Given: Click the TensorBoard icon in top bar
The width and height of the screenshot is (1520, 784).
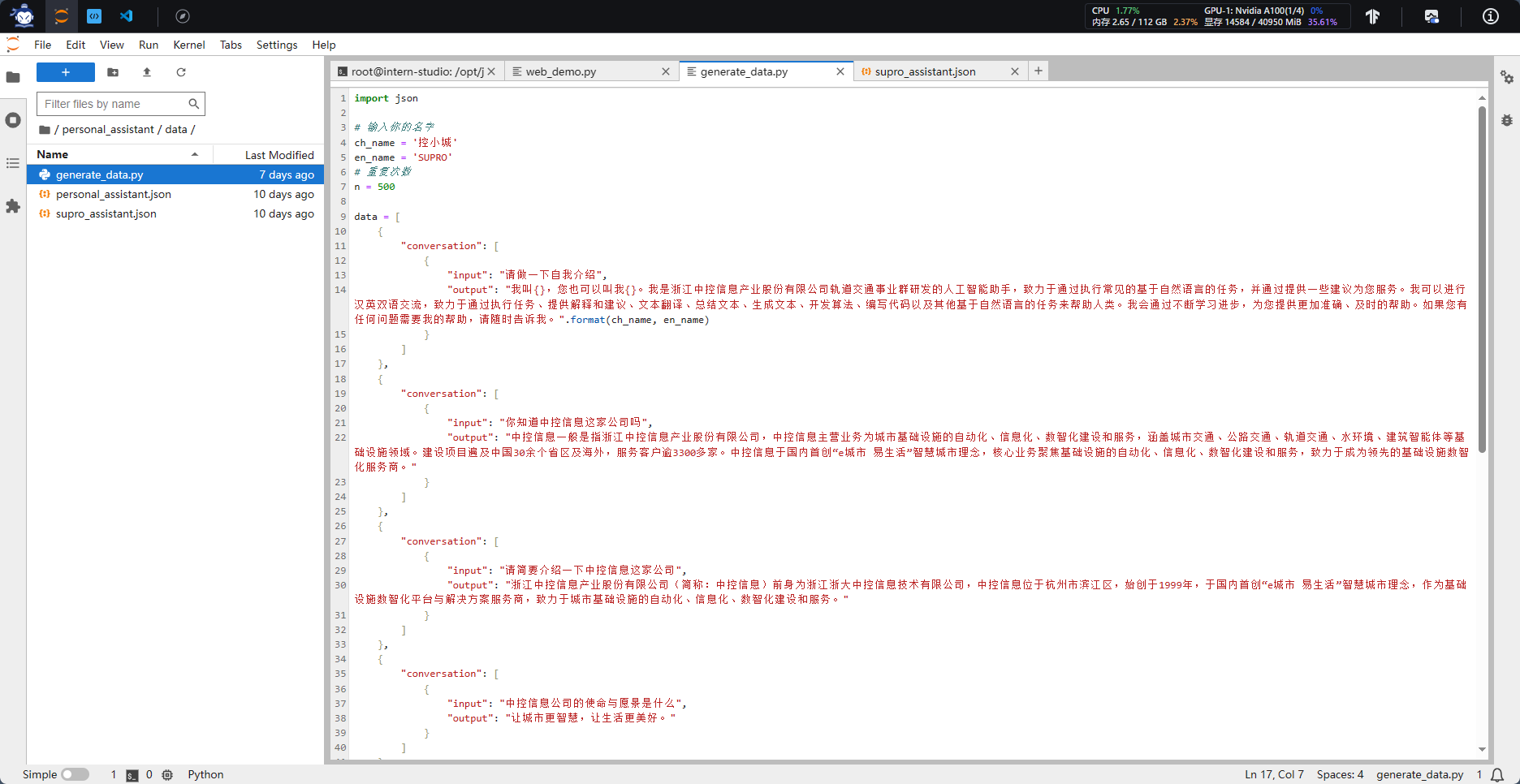Looking at the screenshot, I should coord(1372,16).
